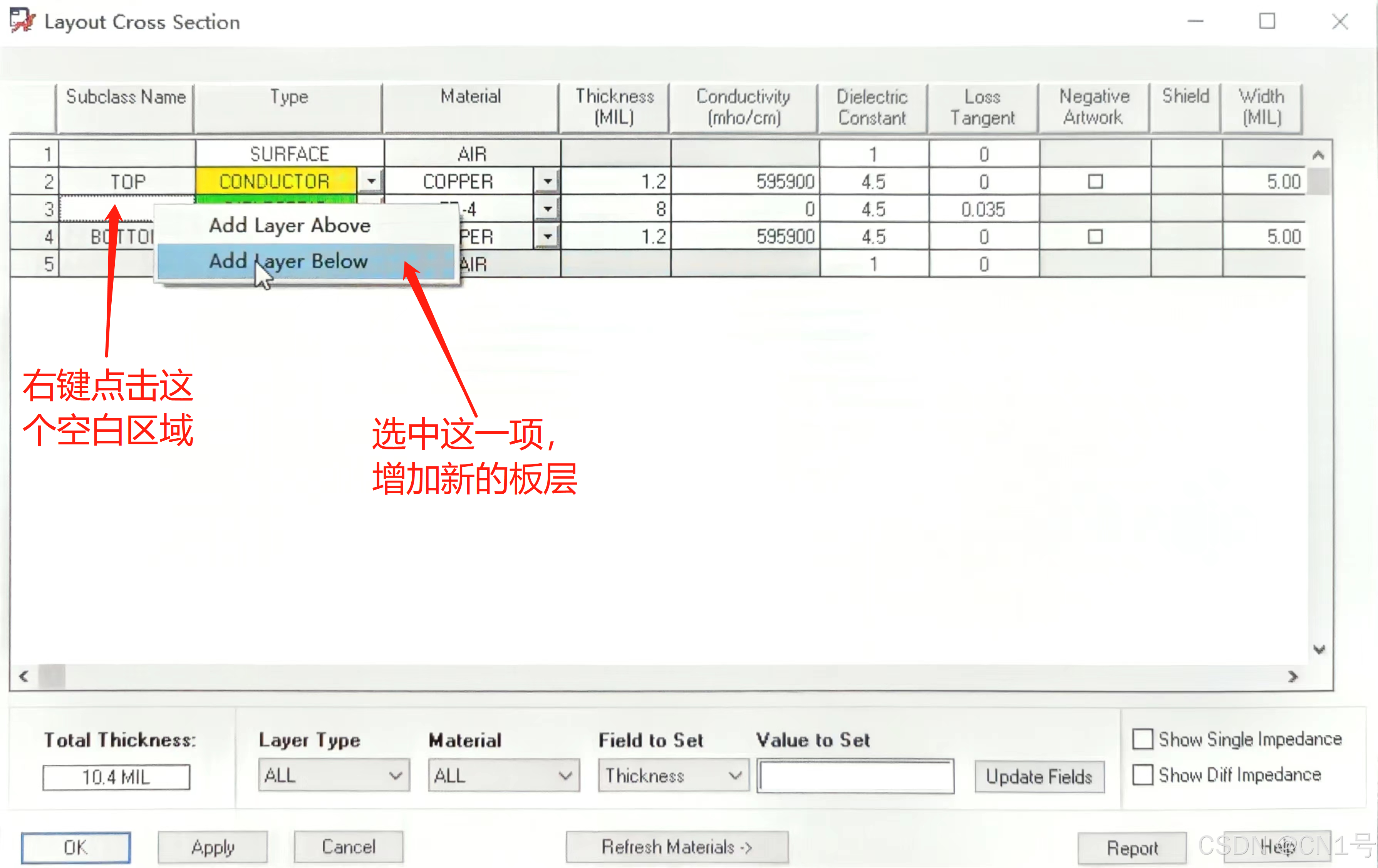Image resolution: width=1378 pixels, height=868 pixels.
Task: Open the COPPER material dropdown for TOP
Action: click(547, 182)
